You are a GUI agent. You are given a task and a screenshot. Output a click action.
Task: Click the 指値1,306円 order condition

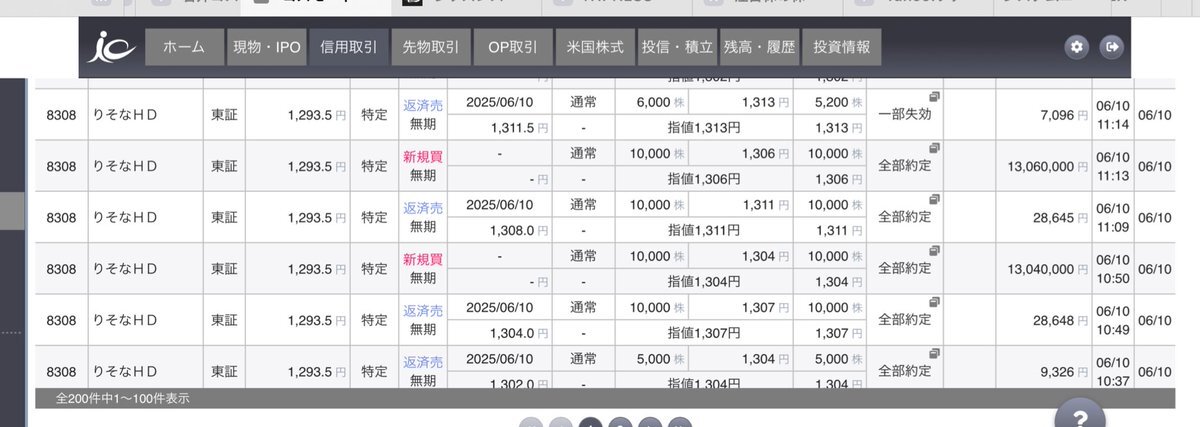point(704,179)
